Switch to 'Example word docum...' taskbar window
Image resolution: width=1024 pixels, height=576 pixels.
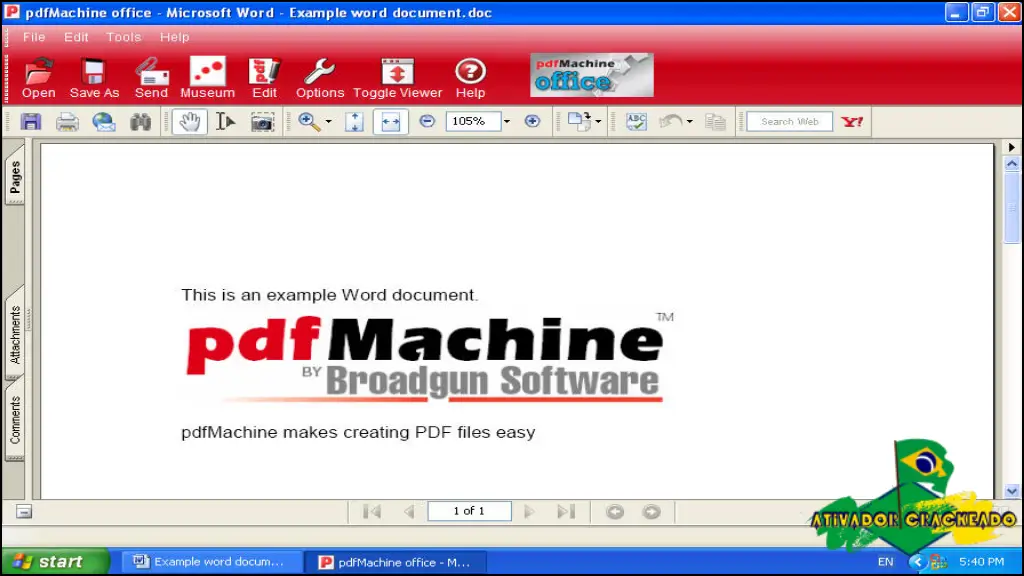click(x=211, y=562)
